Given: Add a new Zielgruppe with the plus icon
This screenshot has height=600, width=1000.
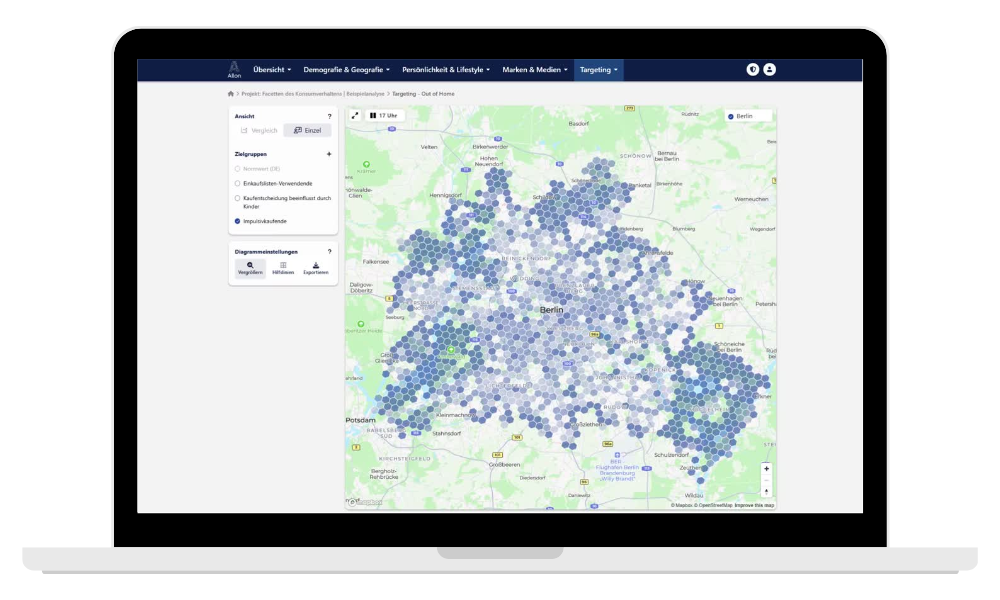Looking at the screenshot, I should pyautogui.click(x=329, y=155).
